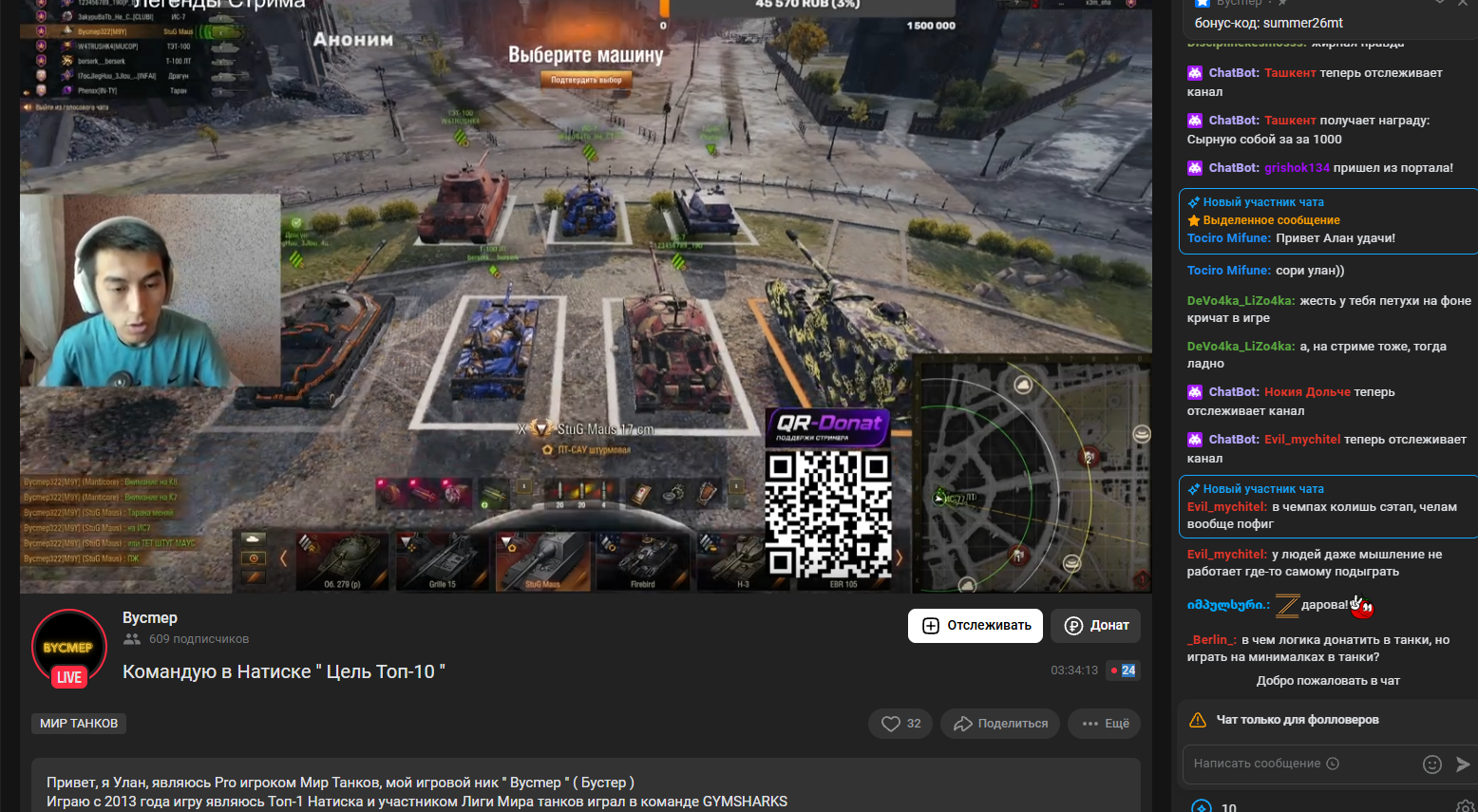Open chat settings gear icon
Screen dimensions: 1478x812
(x=1465, y=806)
